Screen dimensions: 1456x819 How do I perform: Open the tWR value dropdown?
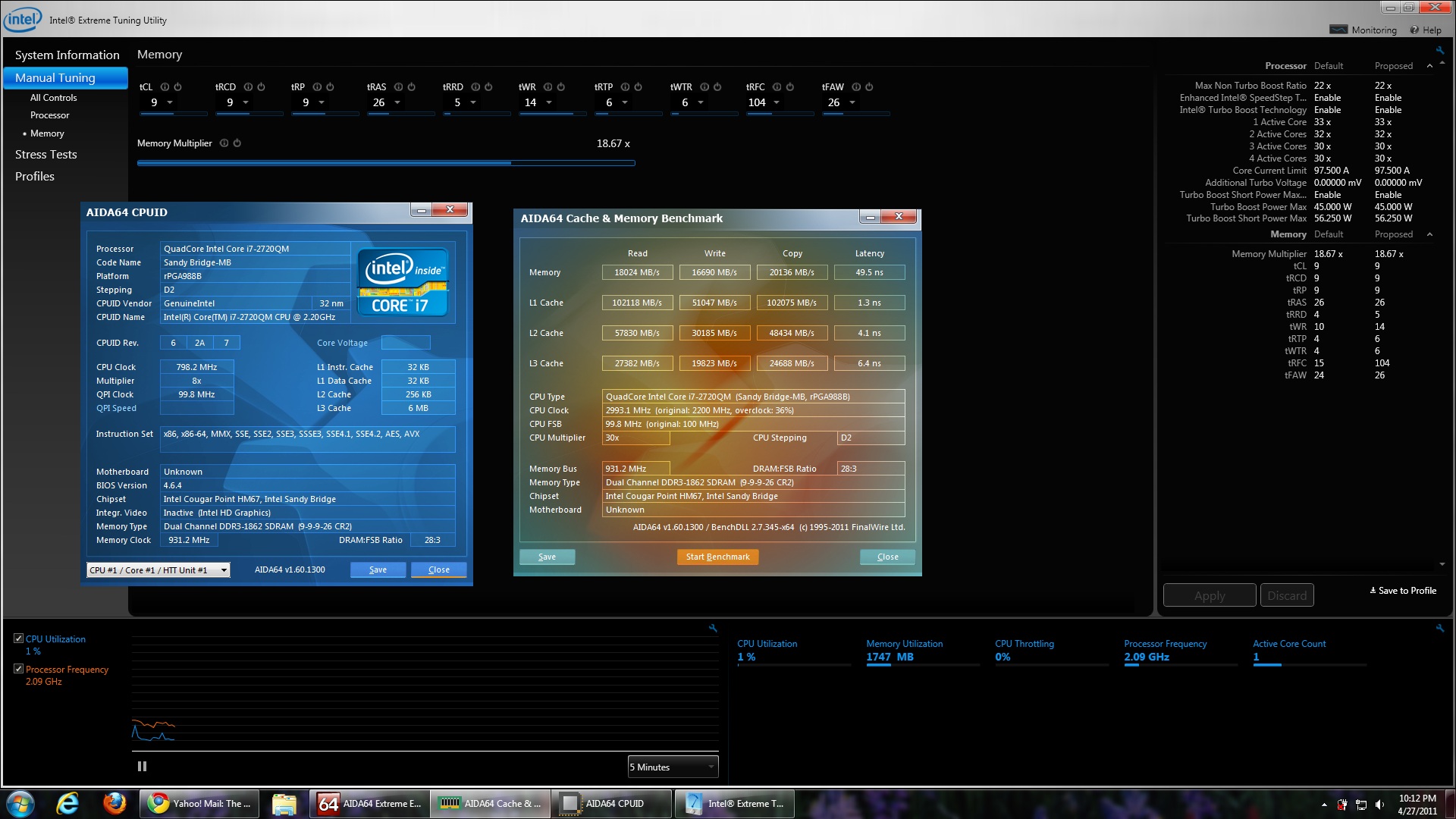click(x=549, y=102)
